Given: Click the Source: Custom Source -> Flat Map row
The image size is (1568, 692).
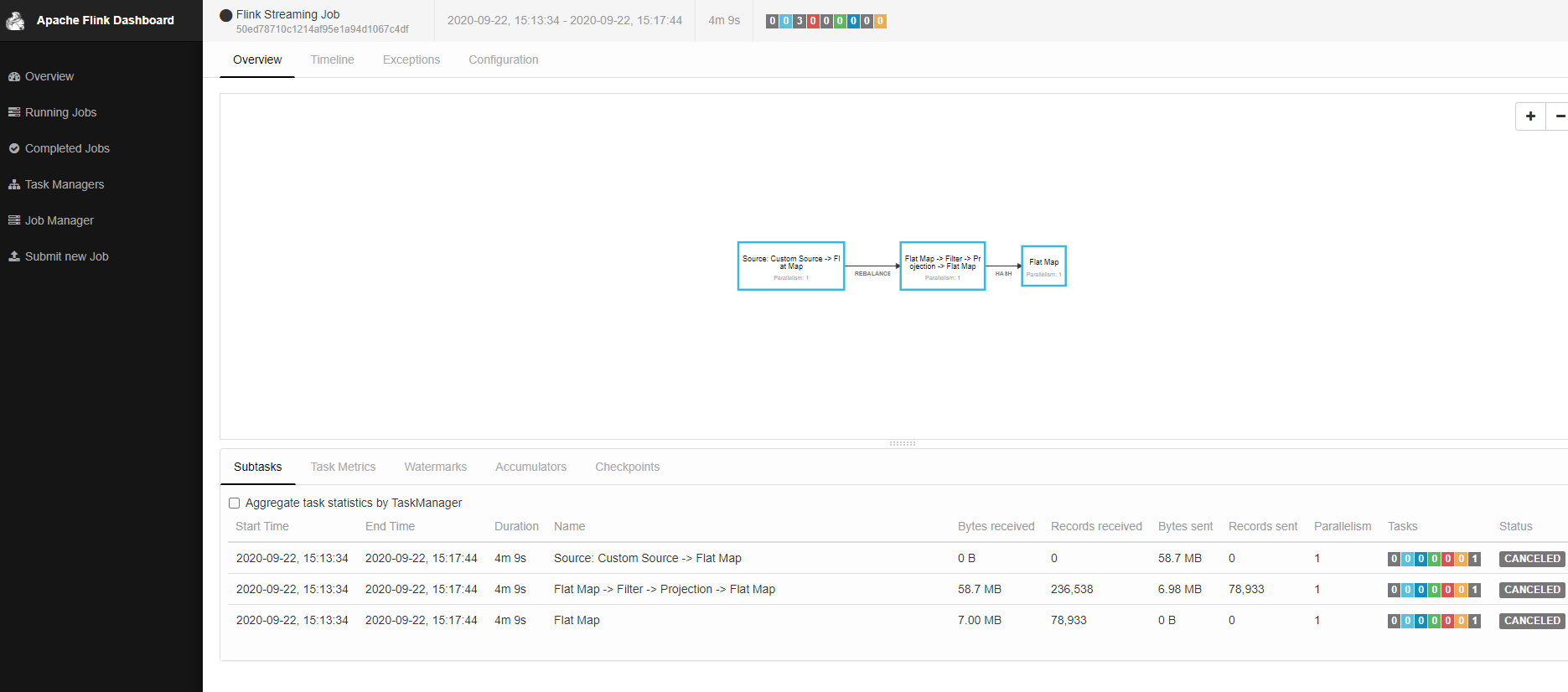Looking at the screenshot, I should click(897, 558).
